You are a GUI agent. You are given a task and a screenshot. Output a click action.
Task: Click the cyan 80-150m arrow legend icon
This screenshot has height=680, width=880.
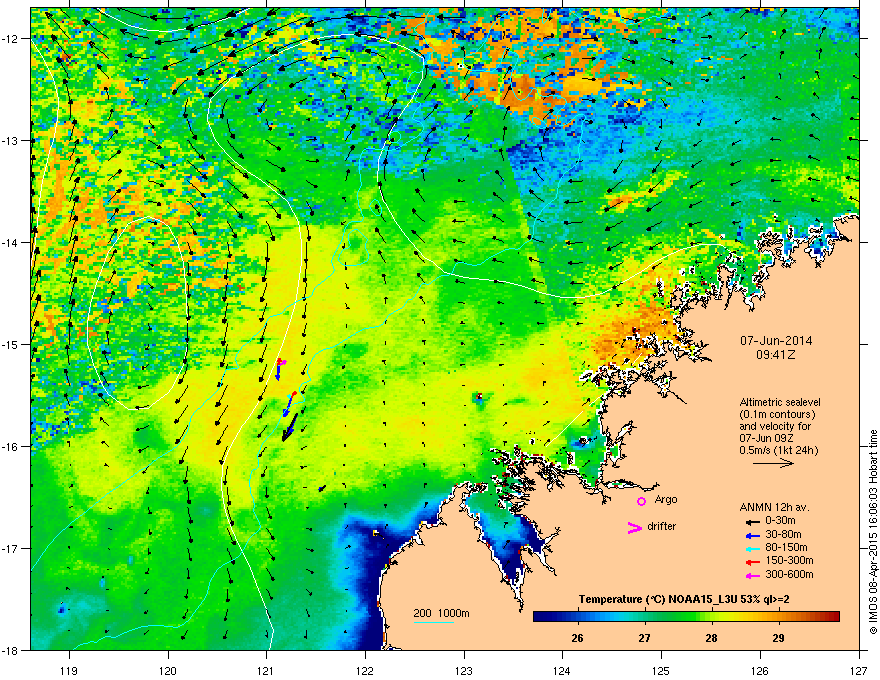pos(751,548)
